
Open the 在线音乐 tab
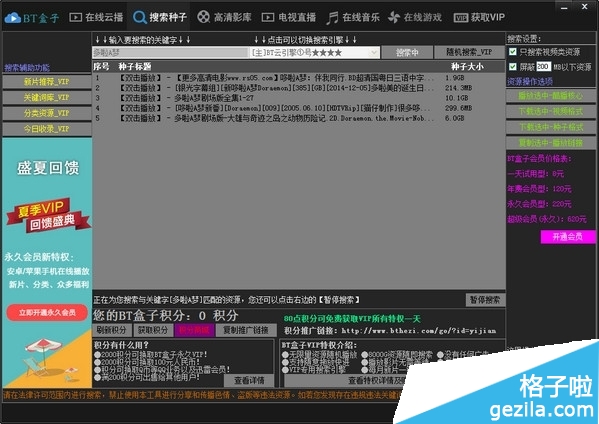353,17
